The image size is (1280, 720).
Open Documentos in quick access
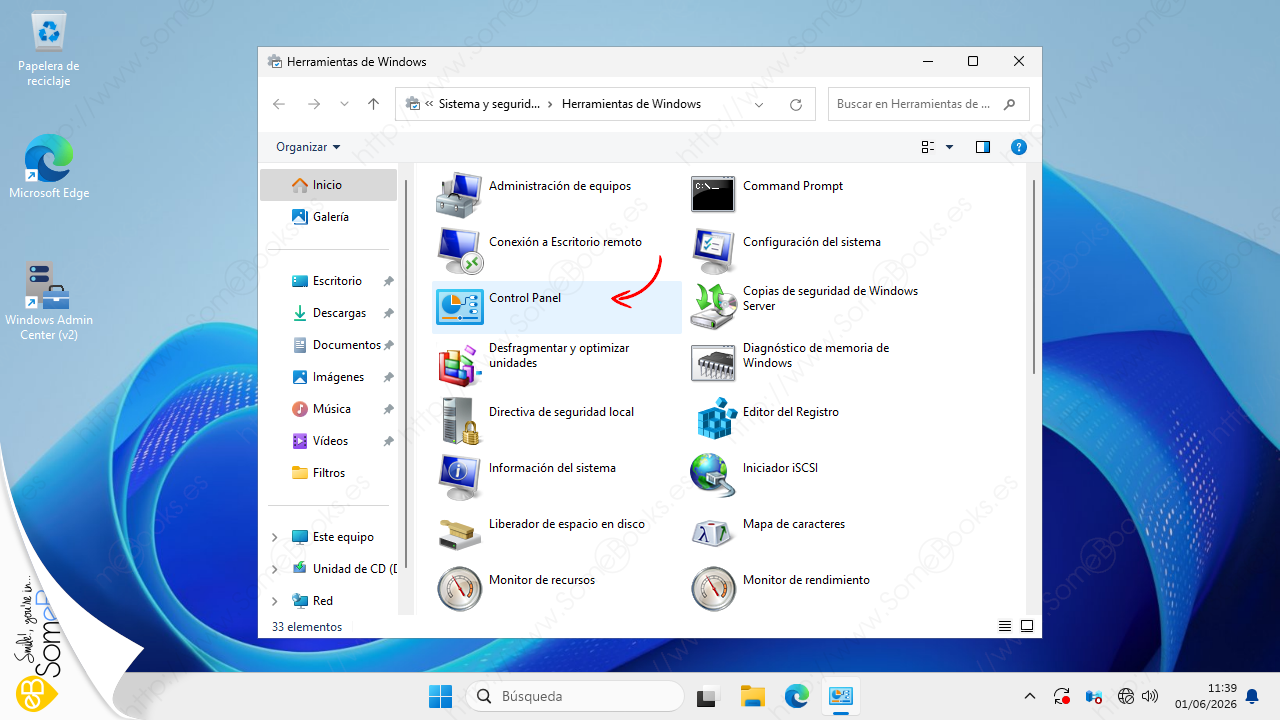tap(346, 345)
